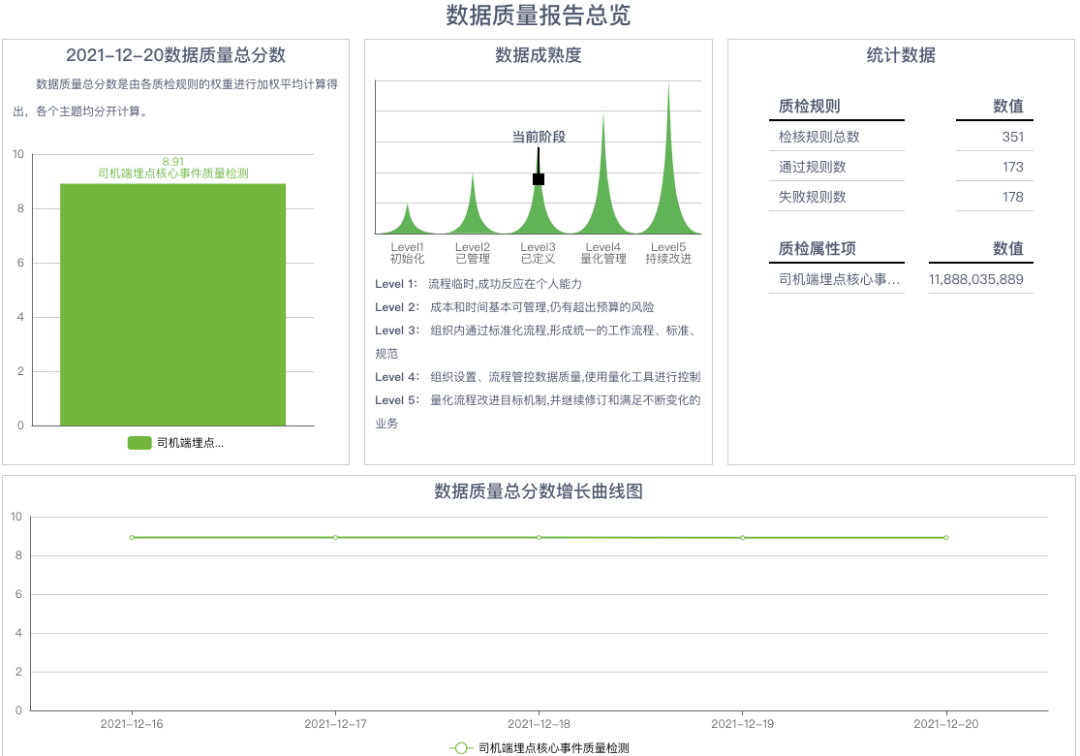The image size is (1080, 756).
Task: Click the value 178 in the statistics table
Action: pos(1012,197)
